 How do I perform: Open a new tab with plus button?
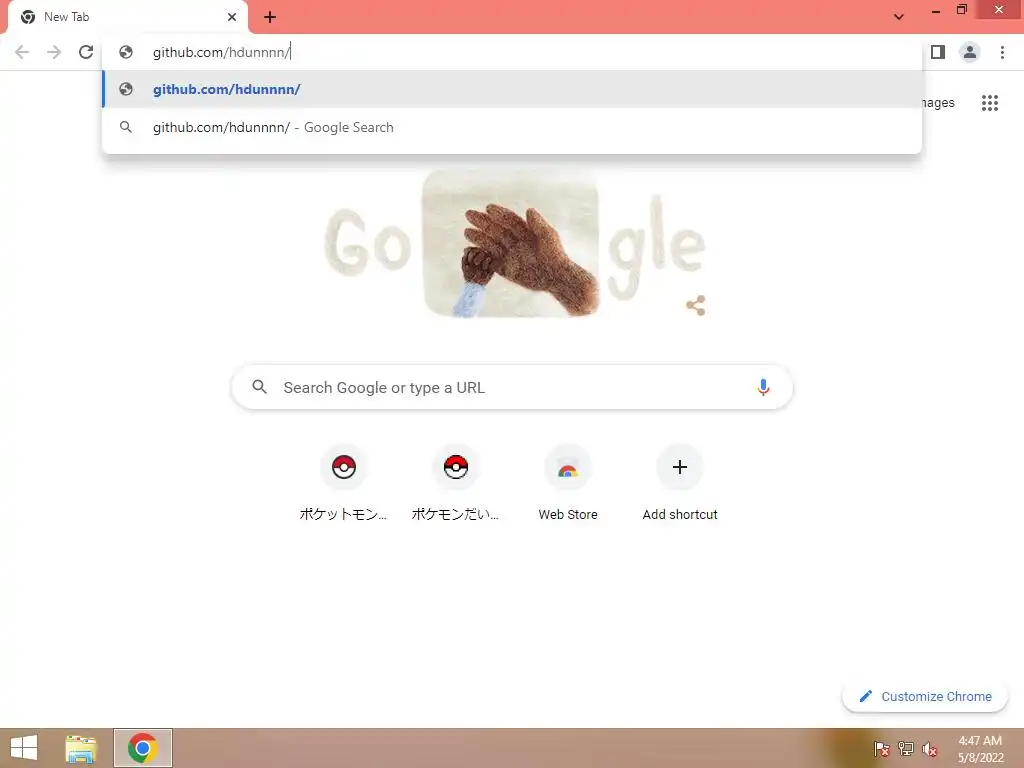[x=270, y=17]
